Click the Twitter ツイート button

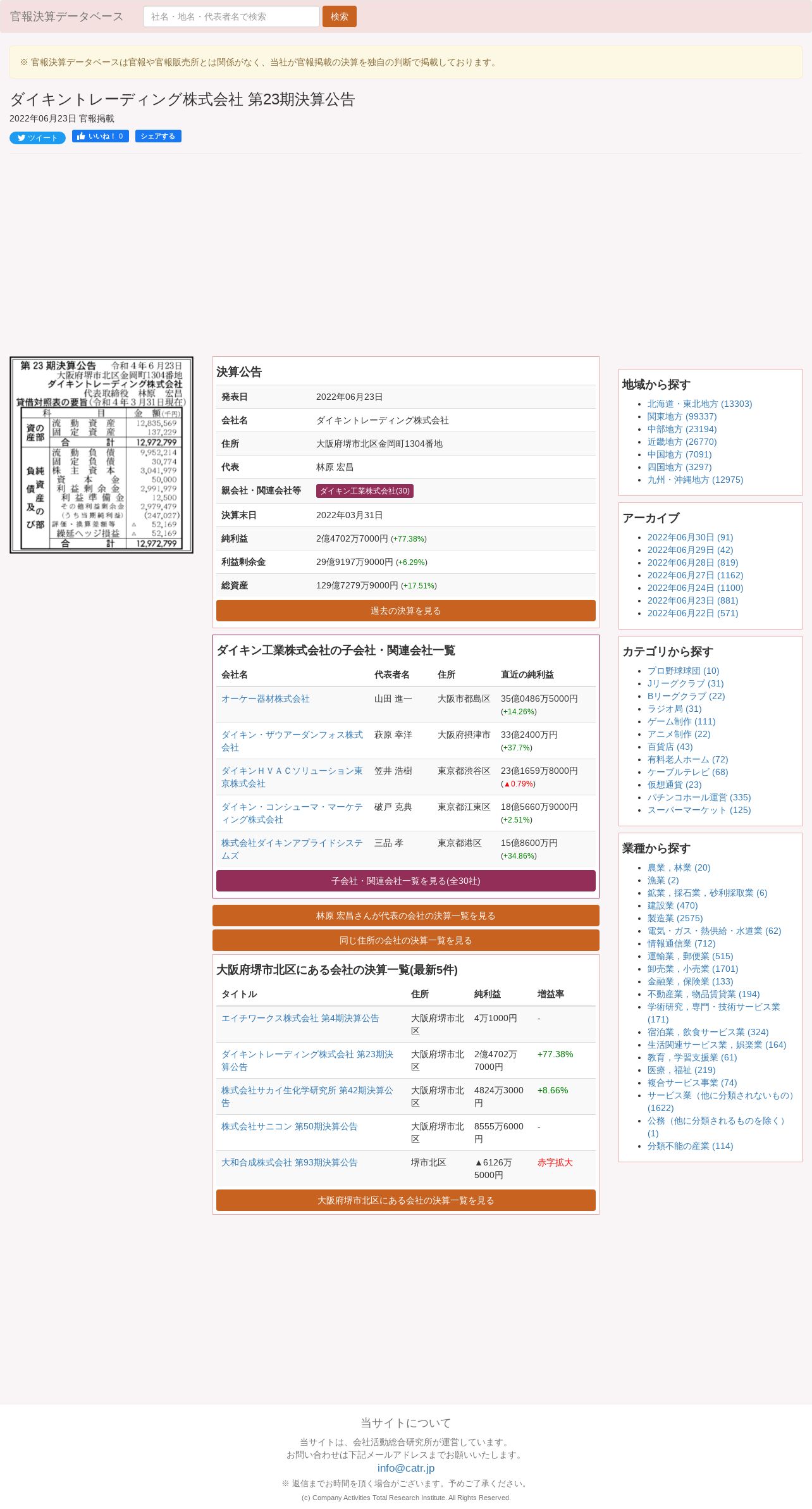click(37, 138)
